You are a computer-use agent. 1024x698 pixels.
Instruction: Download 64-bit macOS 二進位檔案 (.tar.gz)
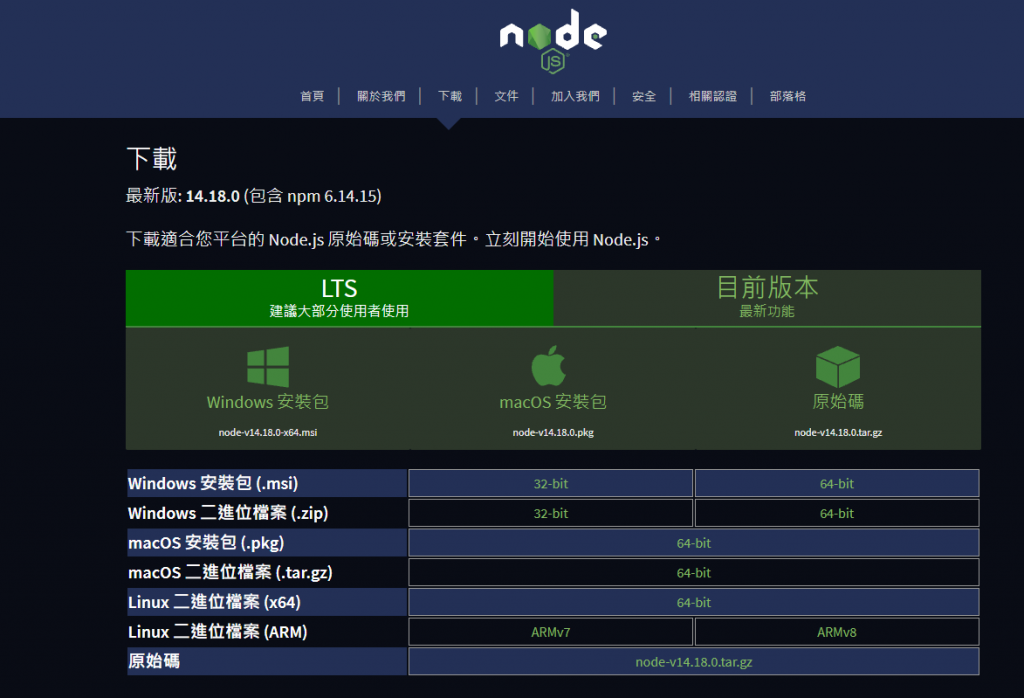(x=694, y=573)
